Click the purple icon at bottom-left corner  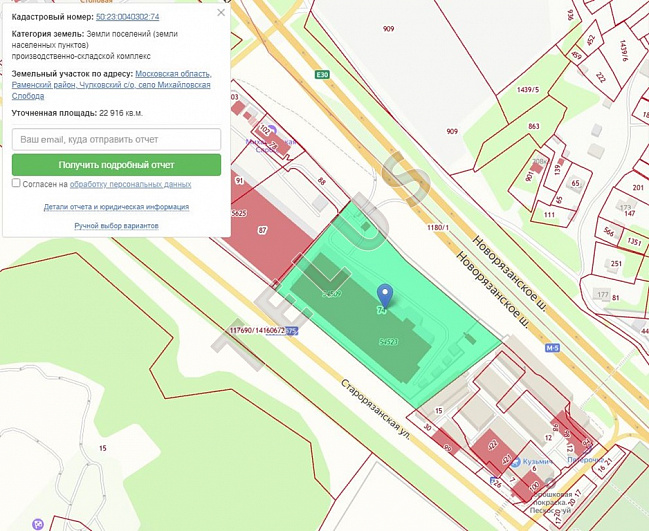coord(38,524)
